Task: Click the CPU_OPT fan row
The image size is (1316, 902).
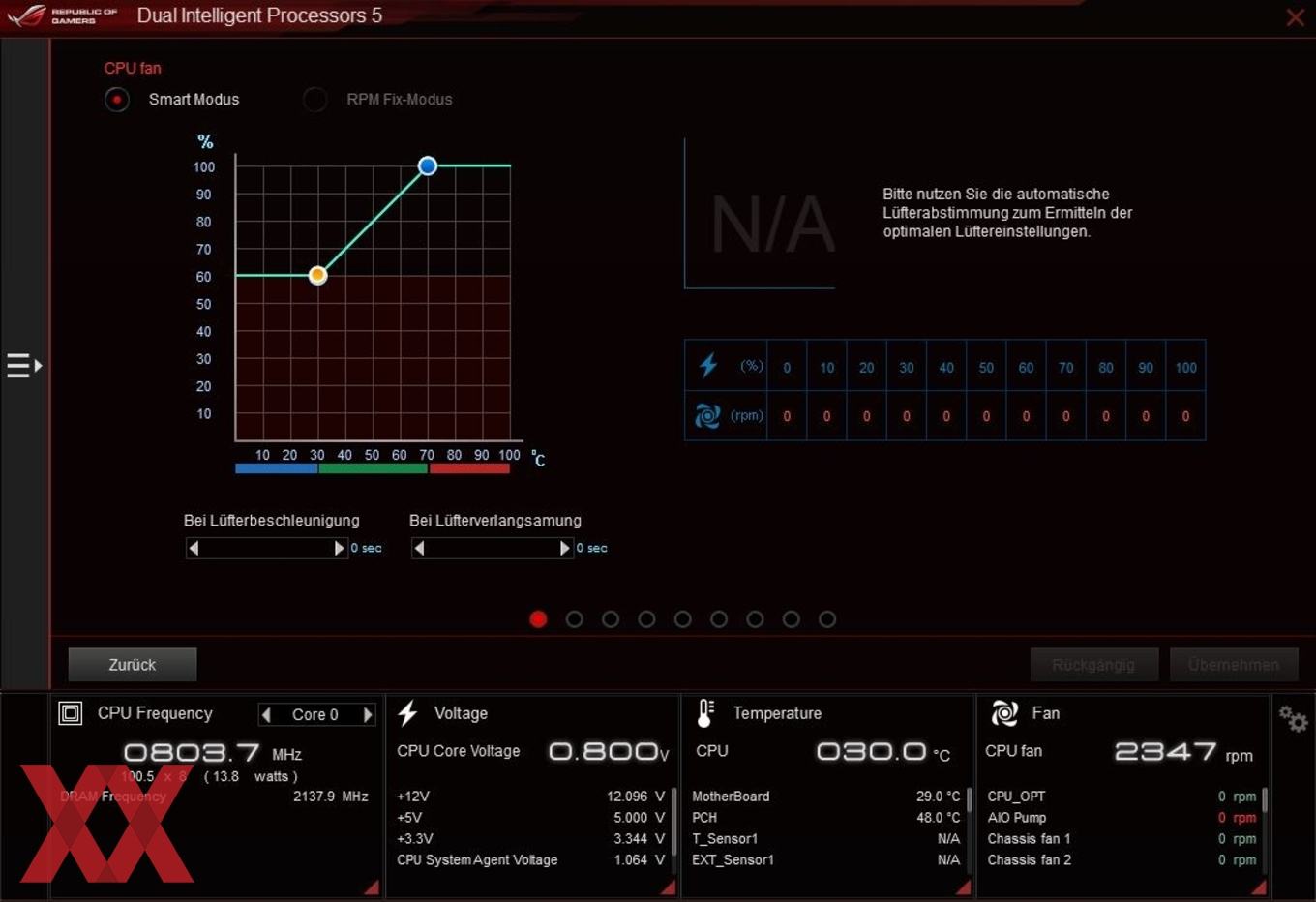Action: [1122, 797]
